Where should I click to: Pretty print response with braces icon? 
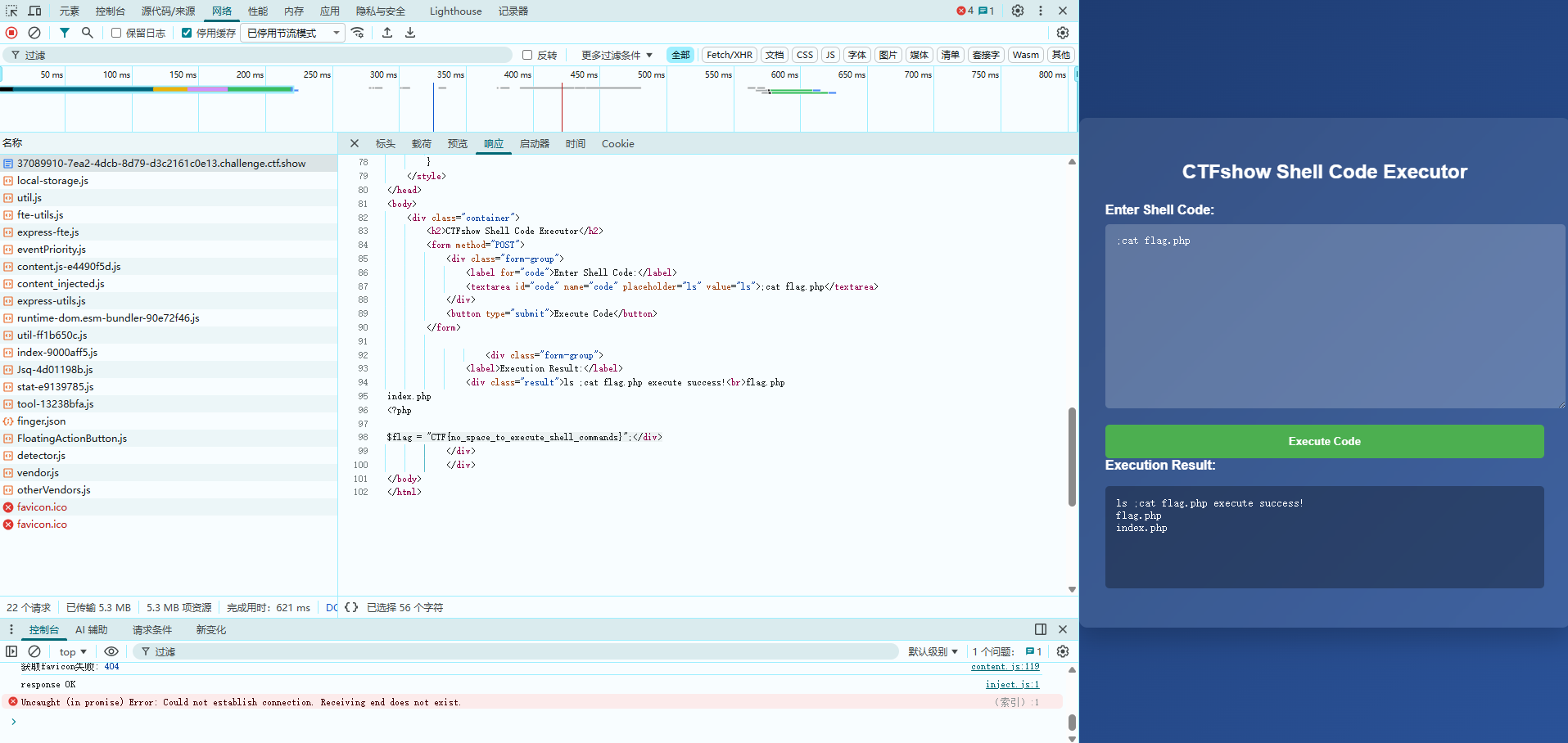click(x=351, y=607)
